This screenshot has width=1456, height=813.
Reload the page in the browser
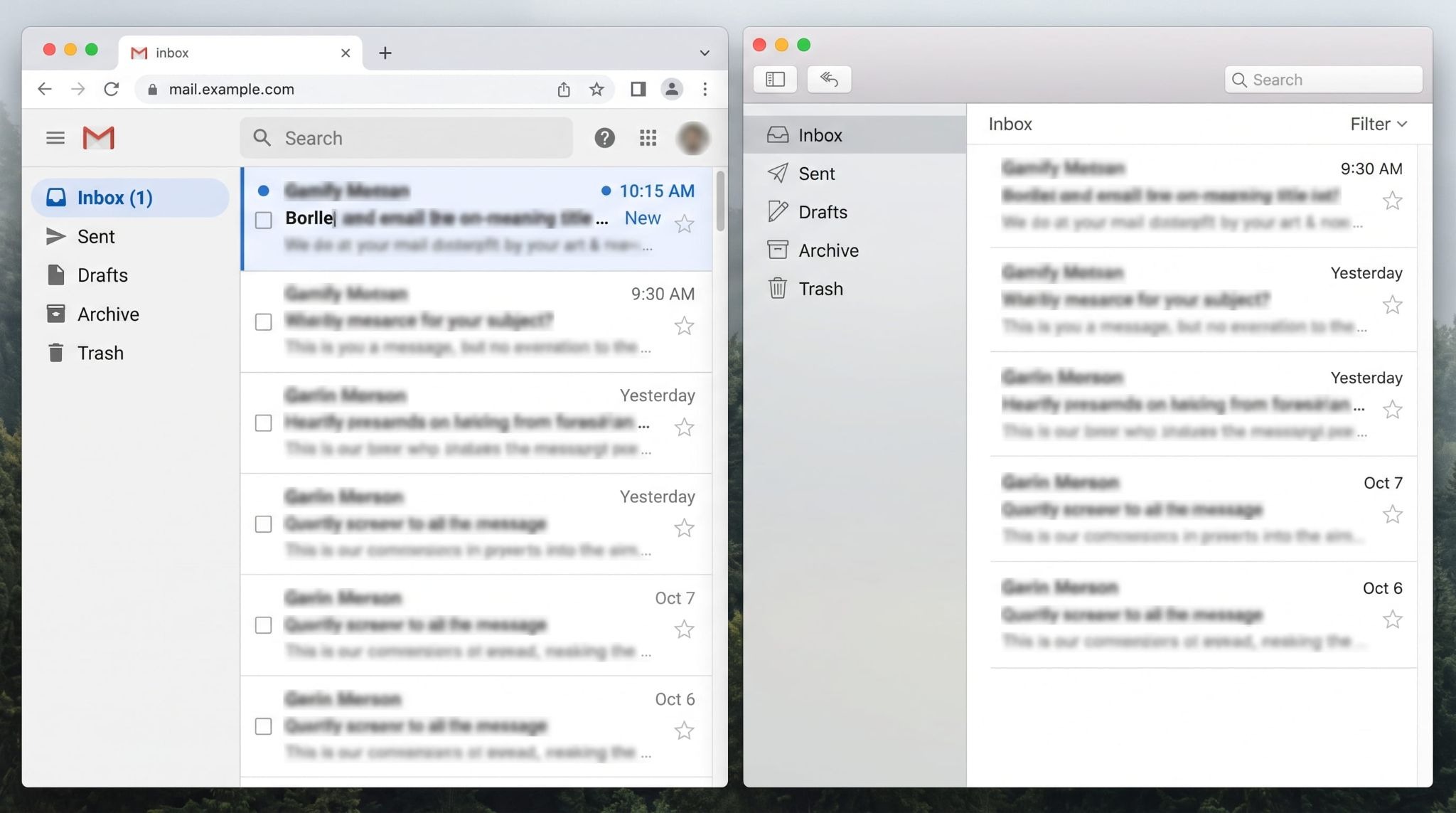[112, 89]
